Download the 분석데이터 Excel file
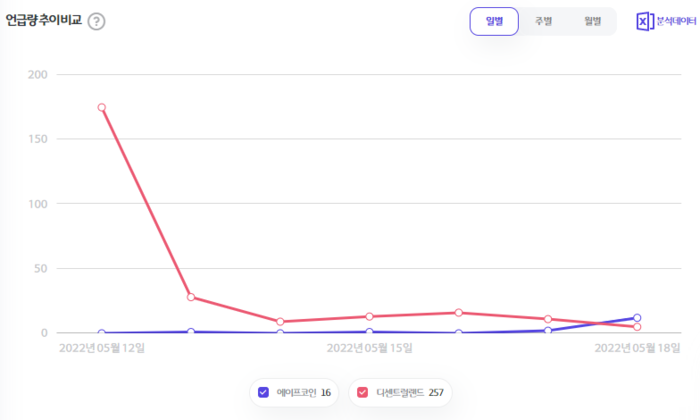The width and height of the screenshot is (700, 420). click(x=666, y=21)
